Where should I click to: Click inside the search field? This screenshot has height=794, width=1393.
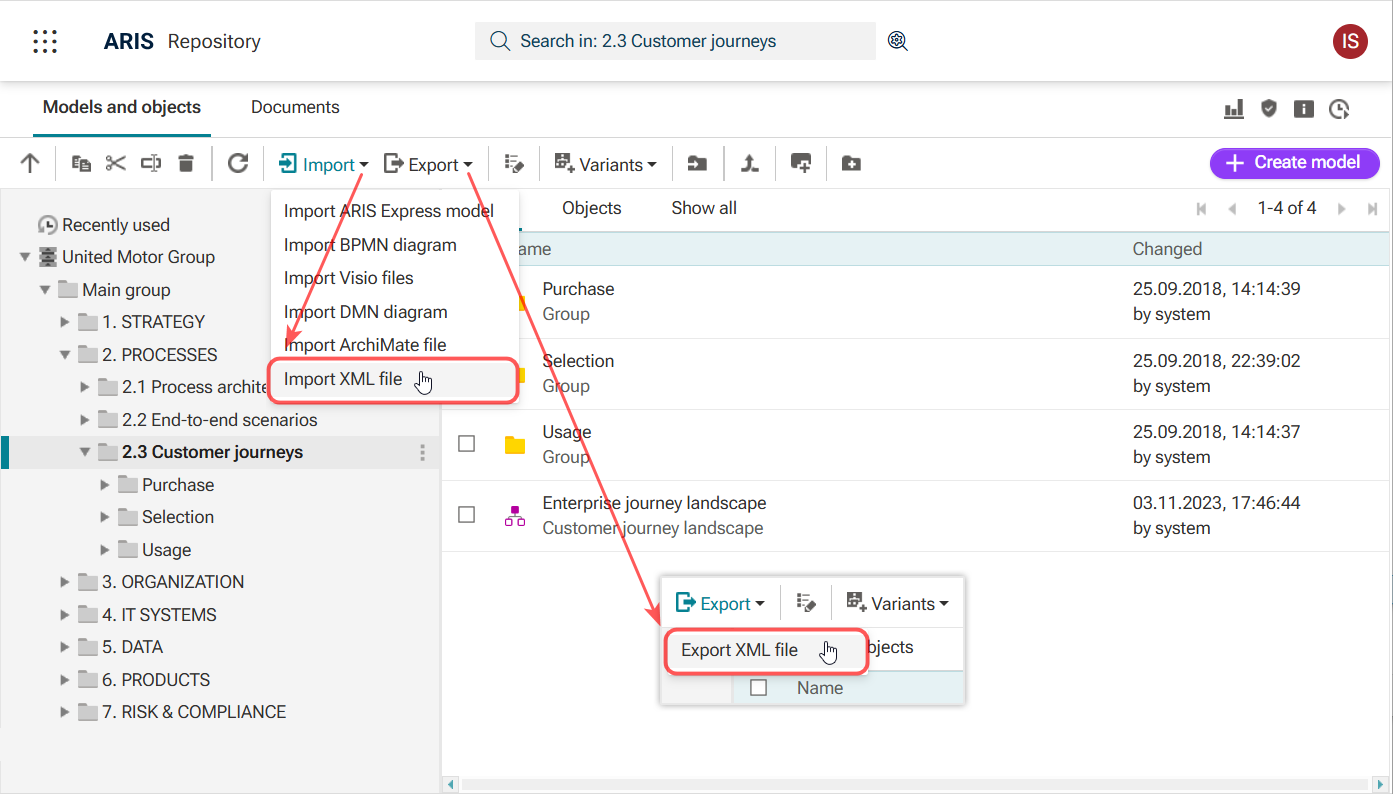(674, 41)
